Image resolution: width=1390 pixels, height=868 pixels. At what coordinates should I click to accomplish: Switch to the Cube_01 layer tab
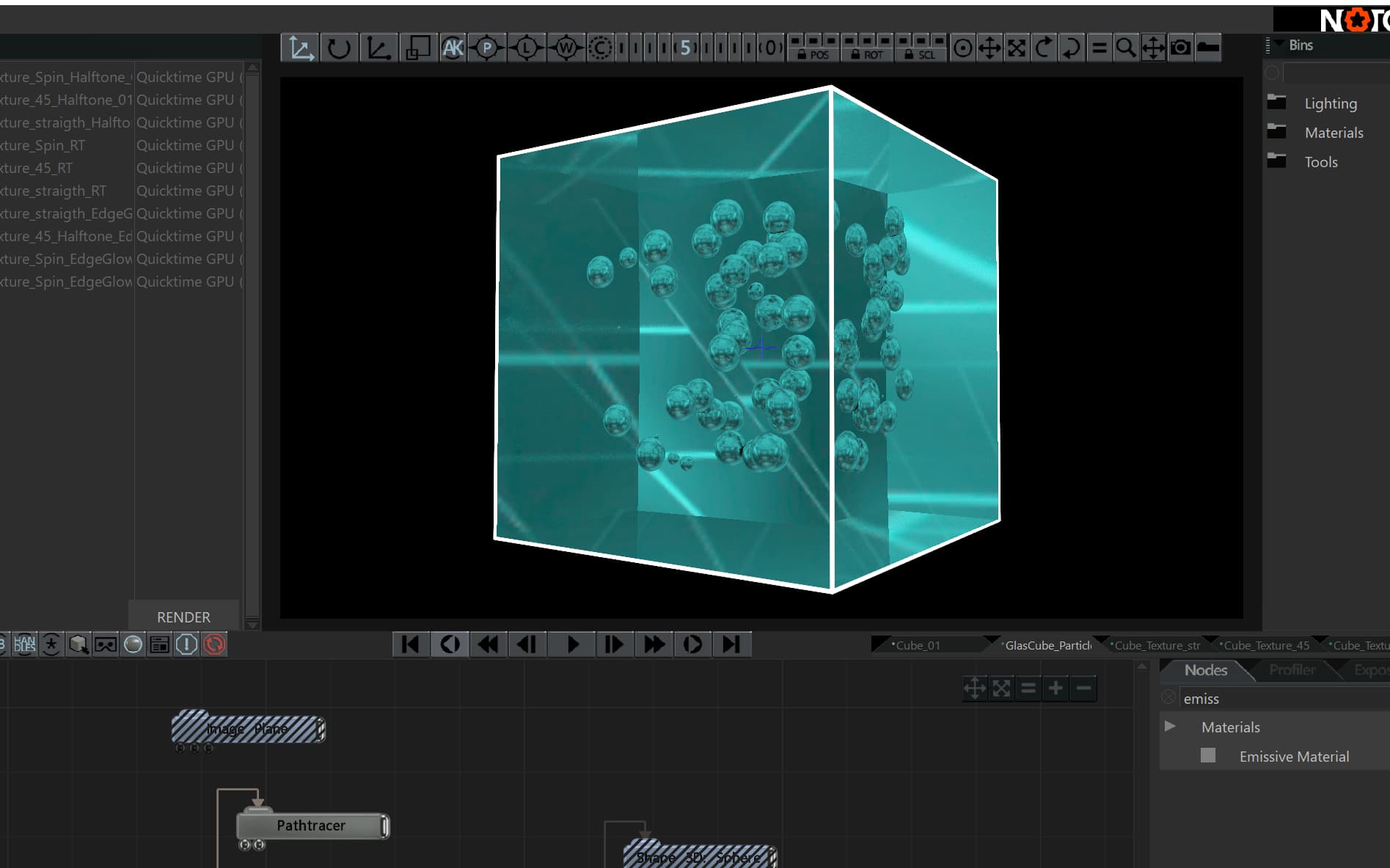[918, 645]
